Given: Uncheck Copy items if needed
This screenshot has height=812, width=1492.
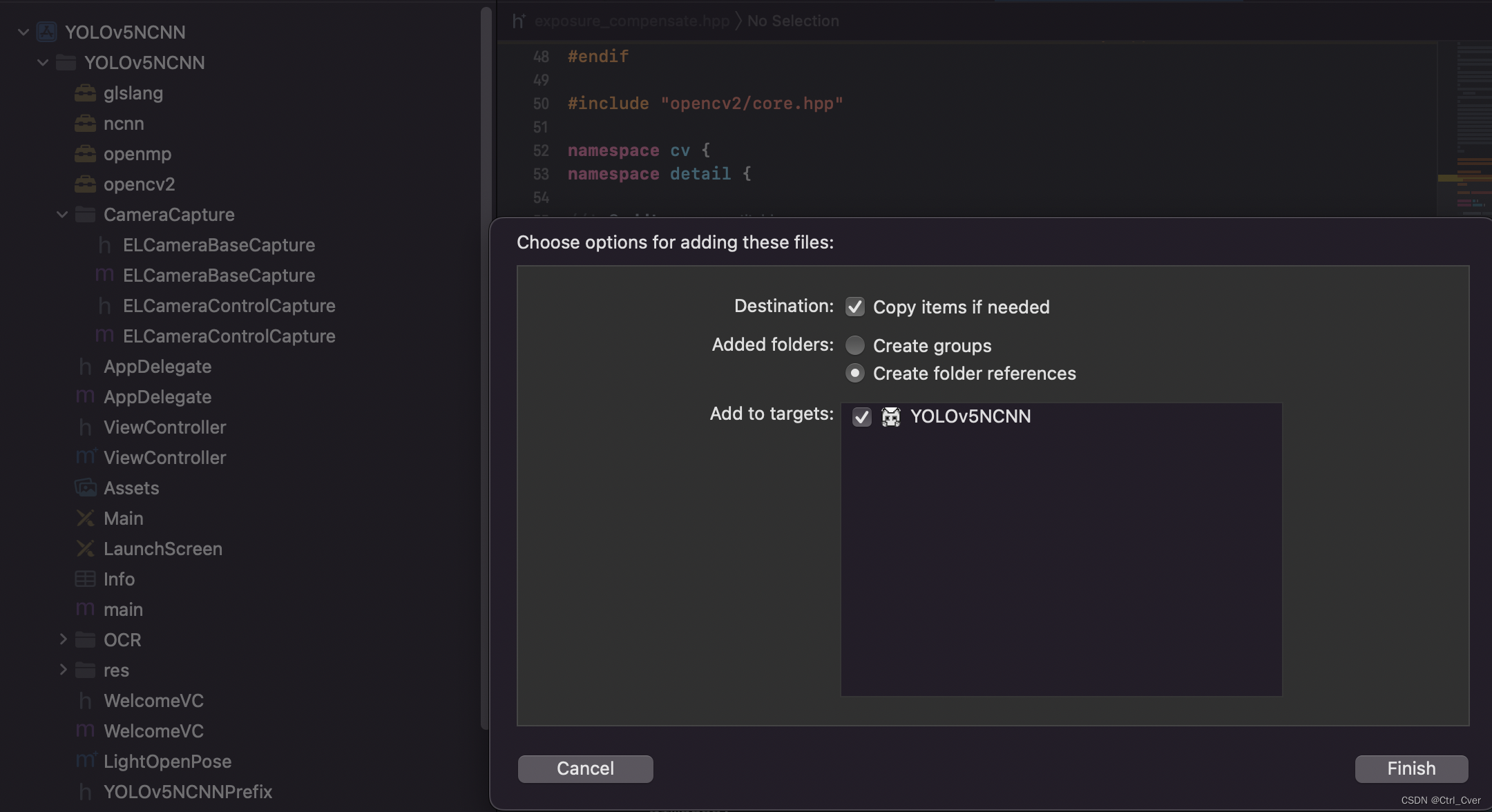Looking at the screenshot, I should (x=855, y=307).
